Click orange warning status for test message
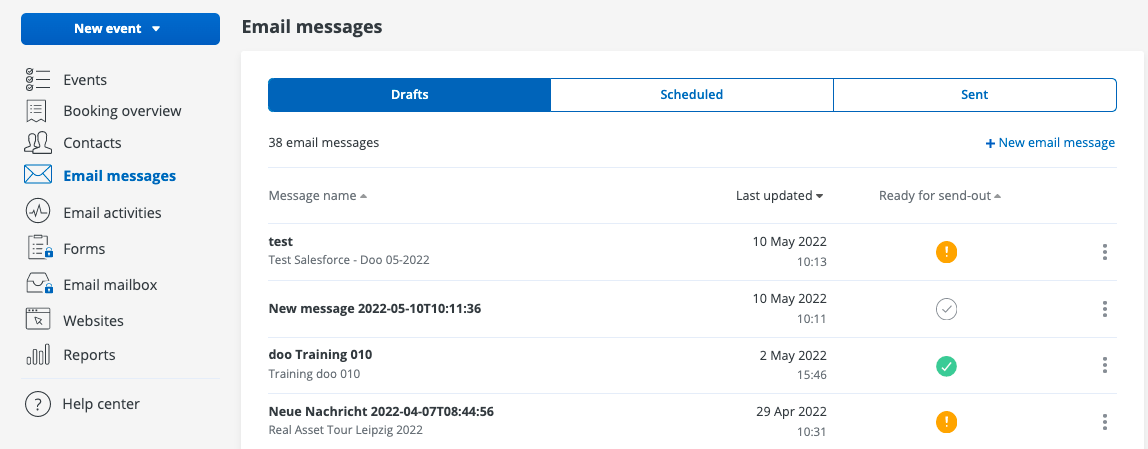The width and height of the screenshot is (1148, 449). point(946,252)
